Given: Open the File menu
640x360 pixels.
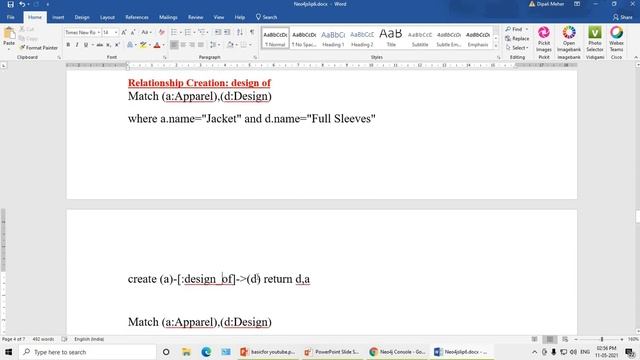Looking at the screenshot, I should coord(11,17).
